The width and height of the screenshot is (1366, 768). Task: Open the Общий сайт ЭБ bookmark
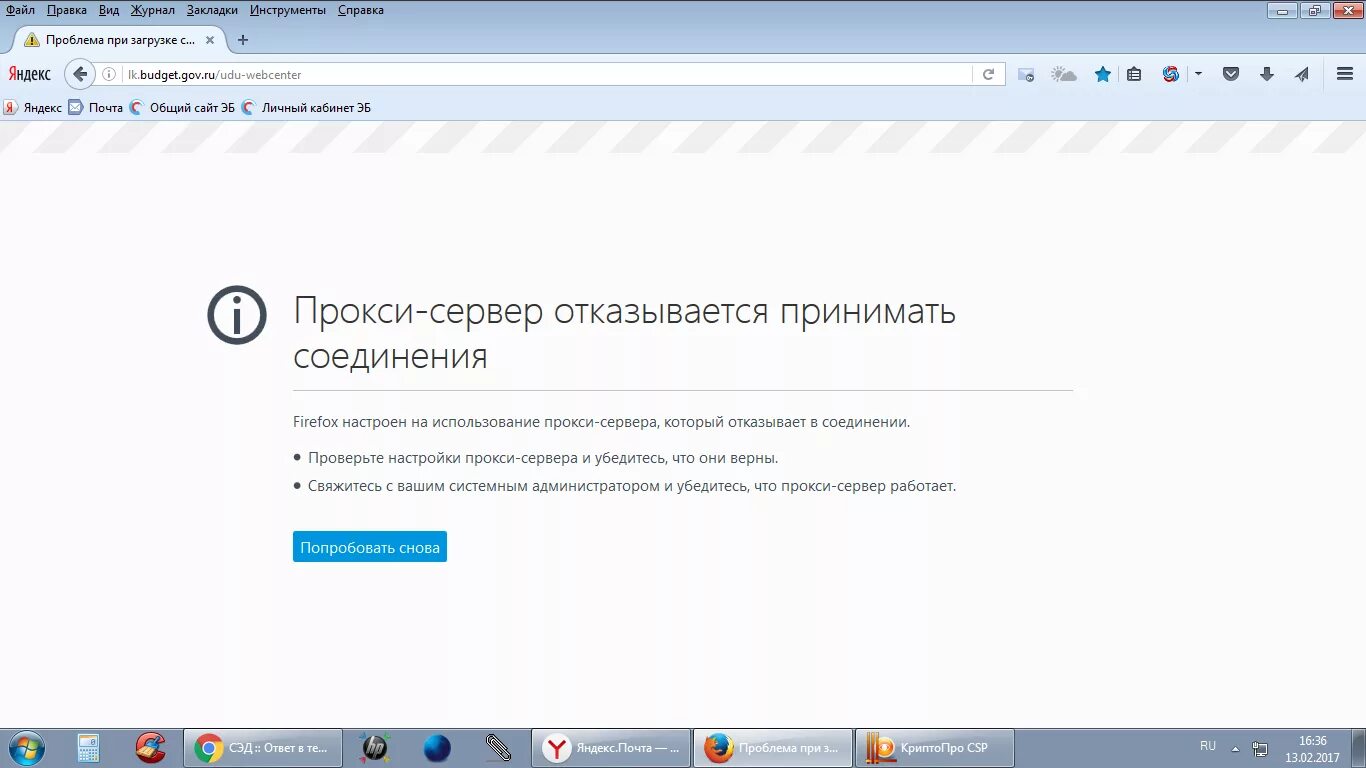click(182, 108)
